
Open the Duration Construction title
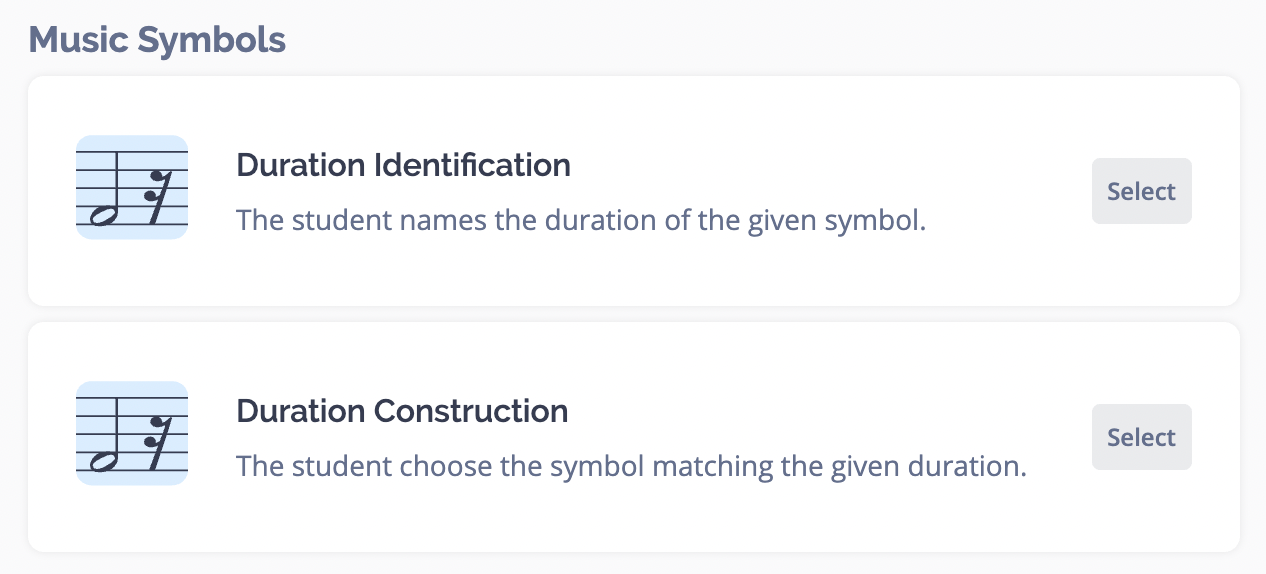click(402, 411)
